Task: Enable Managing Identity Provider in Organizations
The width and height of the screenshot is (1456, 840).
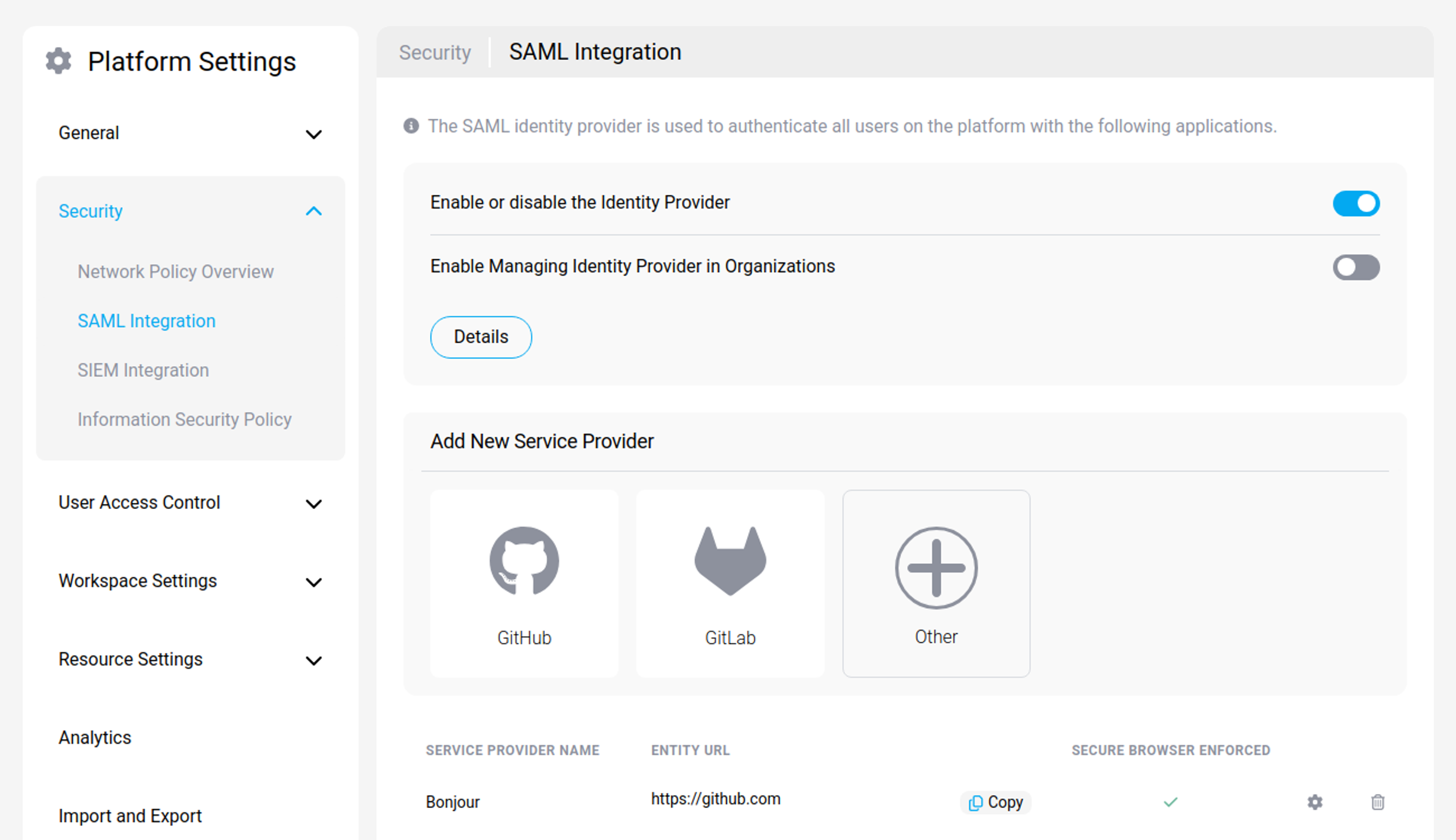Action: (1356, 267)
